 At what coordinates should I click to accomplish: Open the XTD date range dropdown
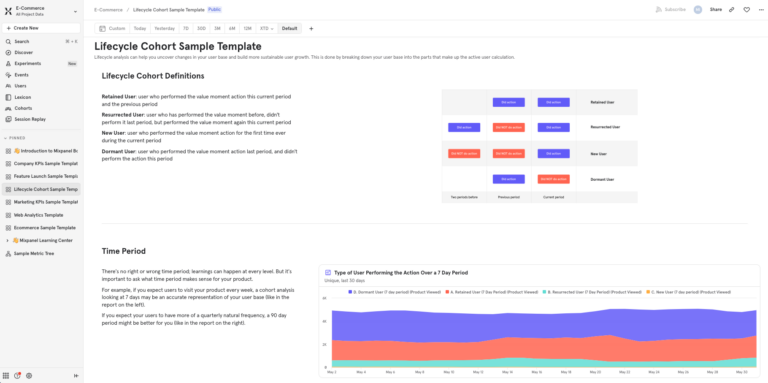click(x=267, y=28)
